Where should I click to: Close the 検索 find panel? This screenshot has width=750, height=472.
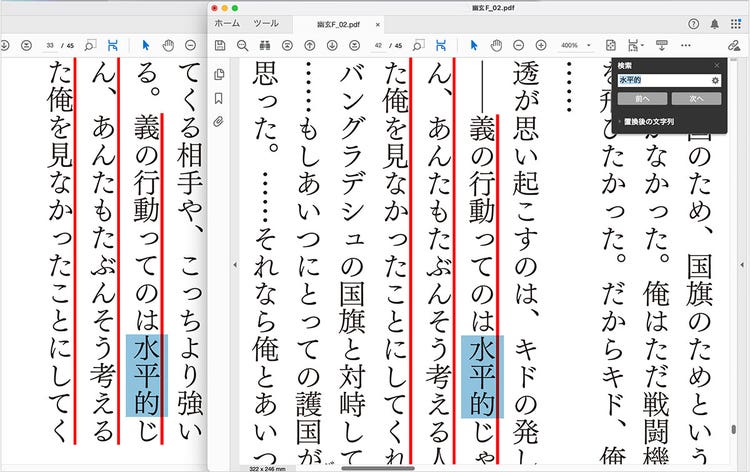click(x=717, y=65)
